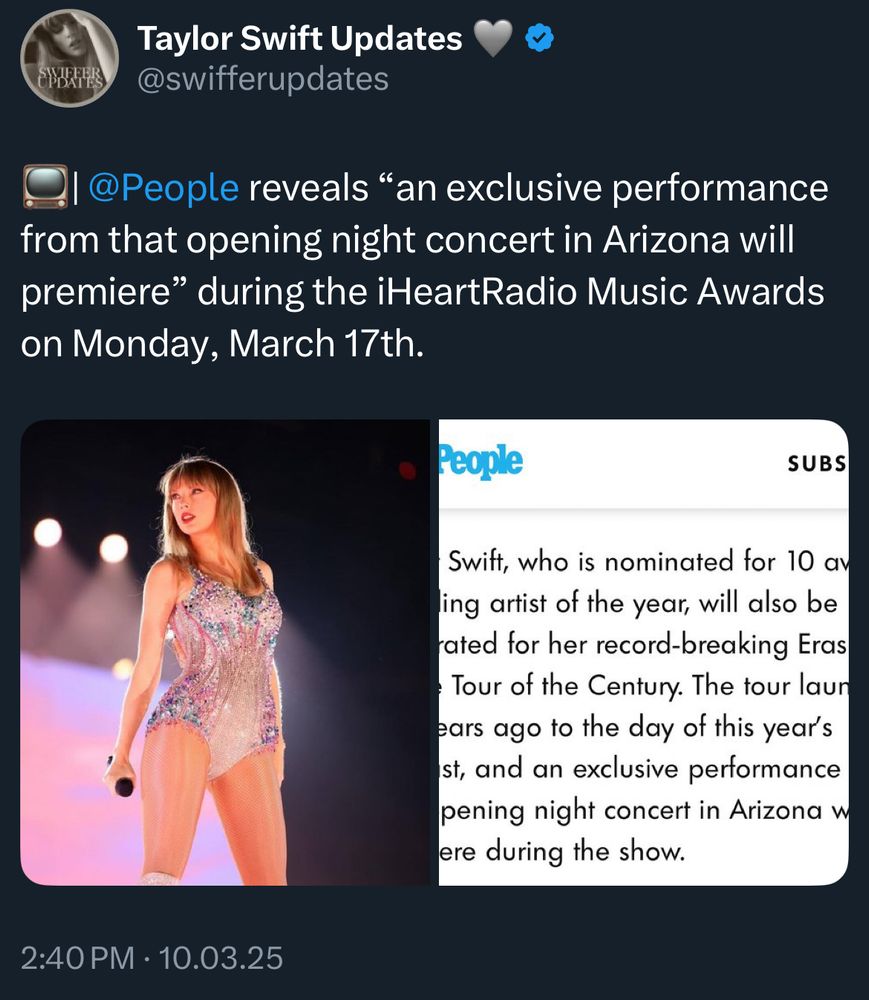Click the Taylor Swift Updates display name
This screenshot has height=1000, width=869.
point(300,39)
